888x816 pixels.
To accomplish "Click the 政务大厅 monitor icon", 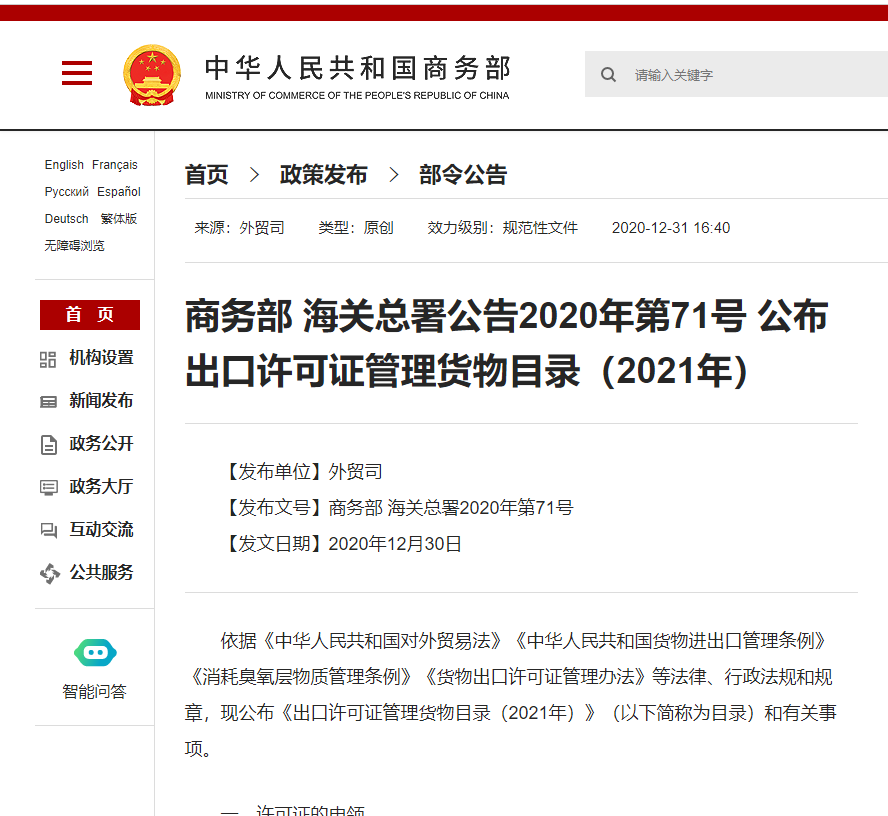I will click(49, 488).
